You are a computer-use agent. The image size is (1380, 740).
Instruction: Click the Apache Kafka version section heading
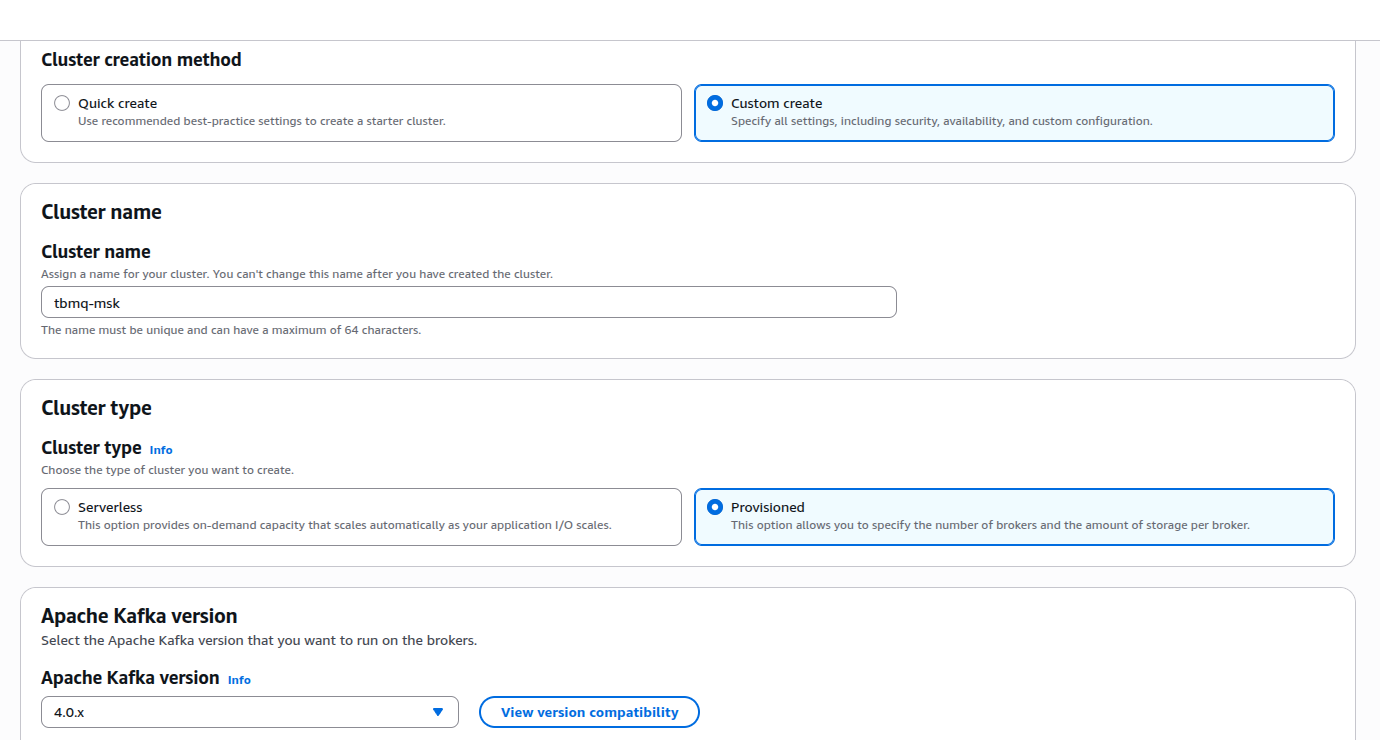click(x=139, y=616)
